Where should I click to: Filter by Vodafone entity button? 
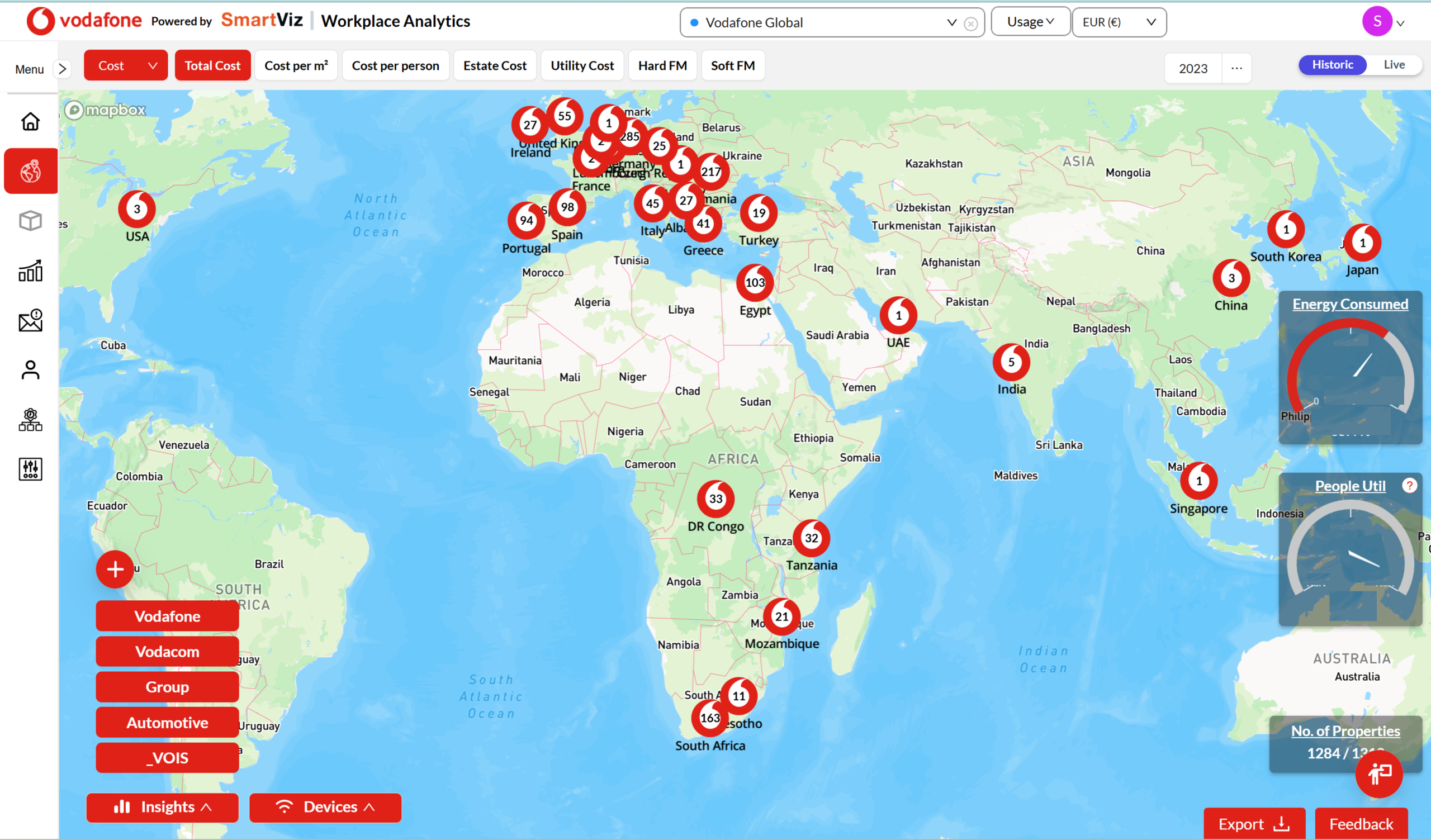coord(167,616)
